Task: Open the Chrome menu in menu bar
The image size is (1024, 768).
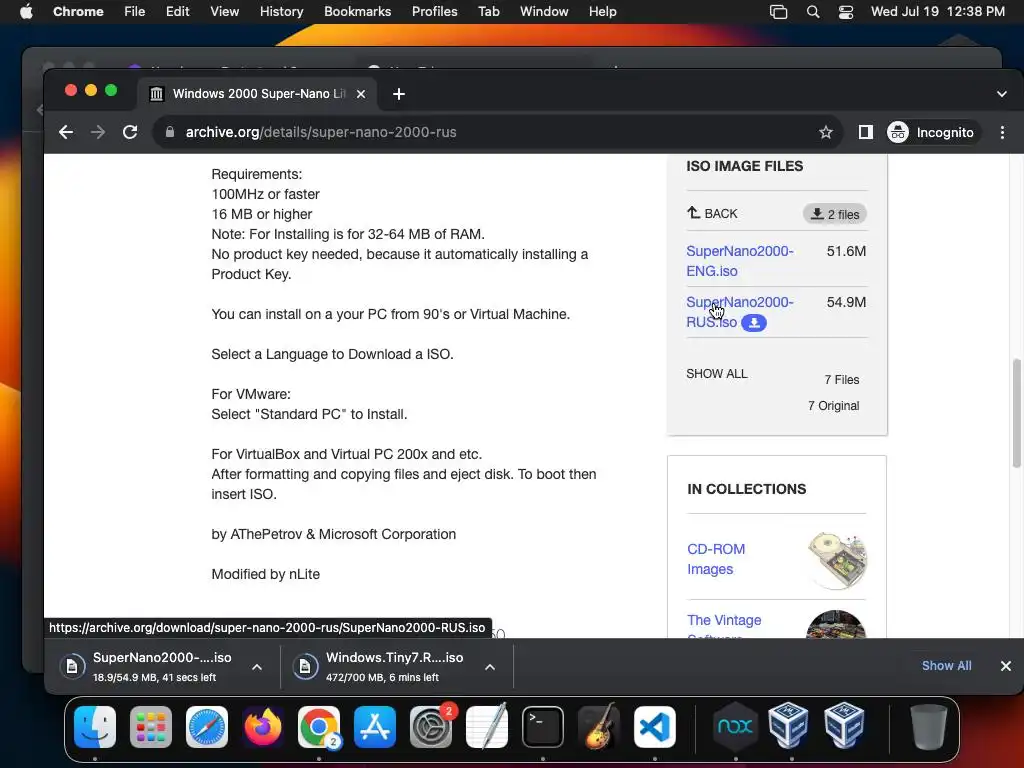Action: (78, 11)
